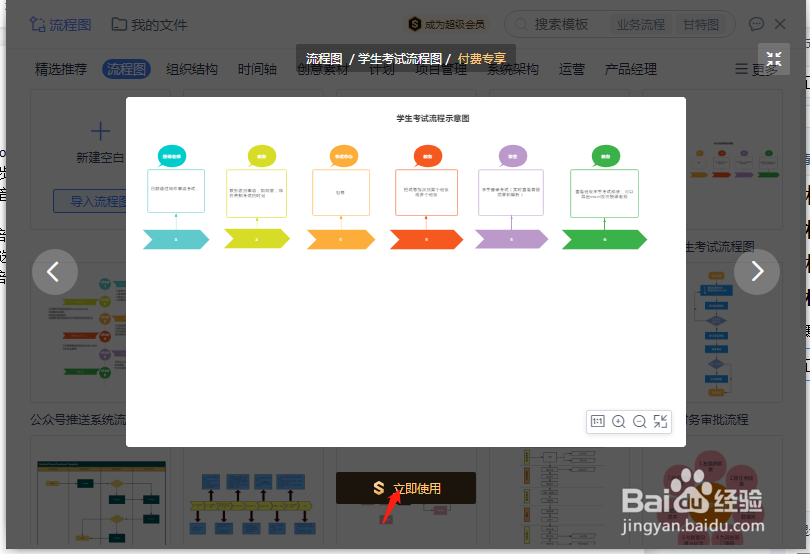This screenshot has height=554, width=810.
Task: Go to the previous template preview
Action: (55, 272)
